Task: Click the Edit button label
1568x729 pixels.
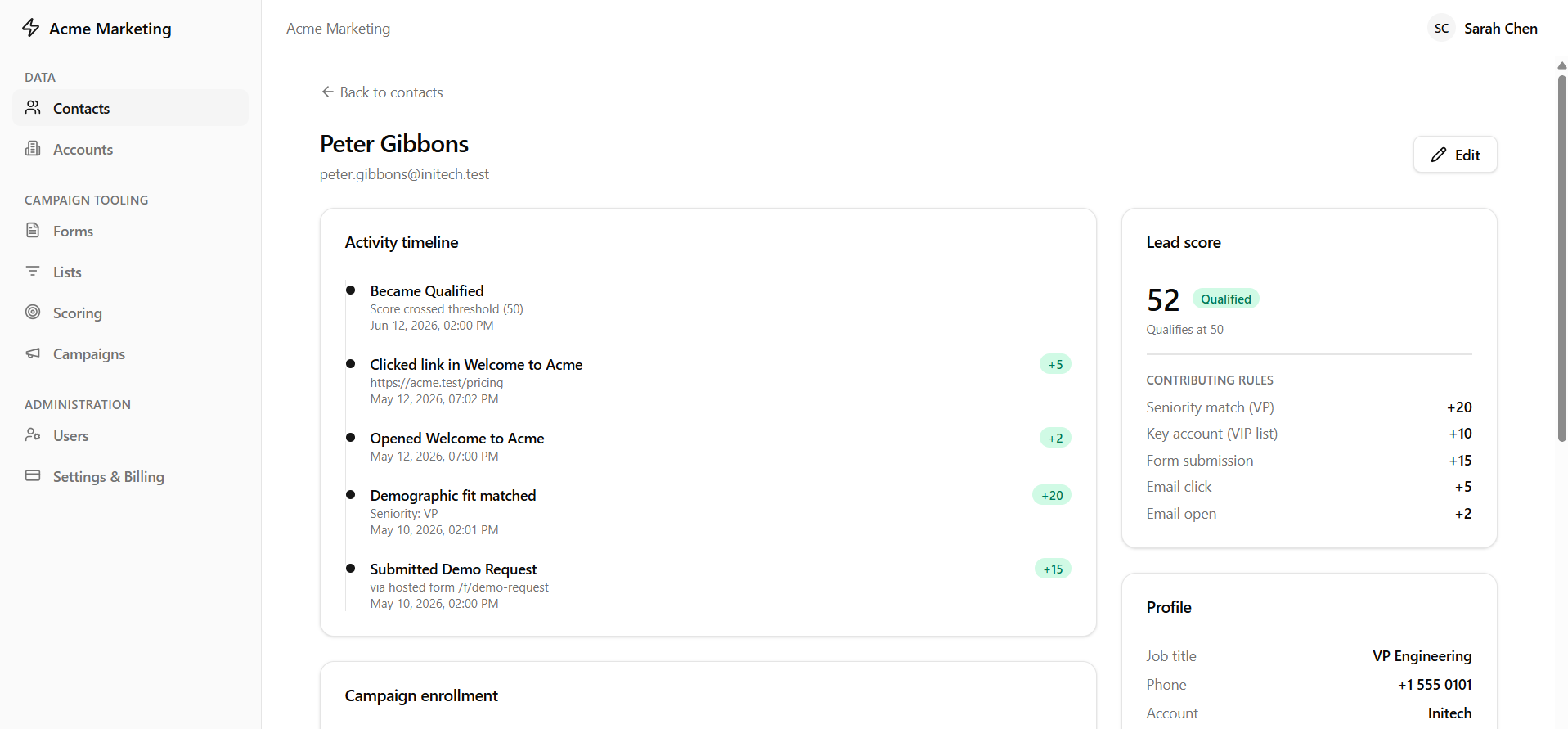Action: pos(1467,155)
